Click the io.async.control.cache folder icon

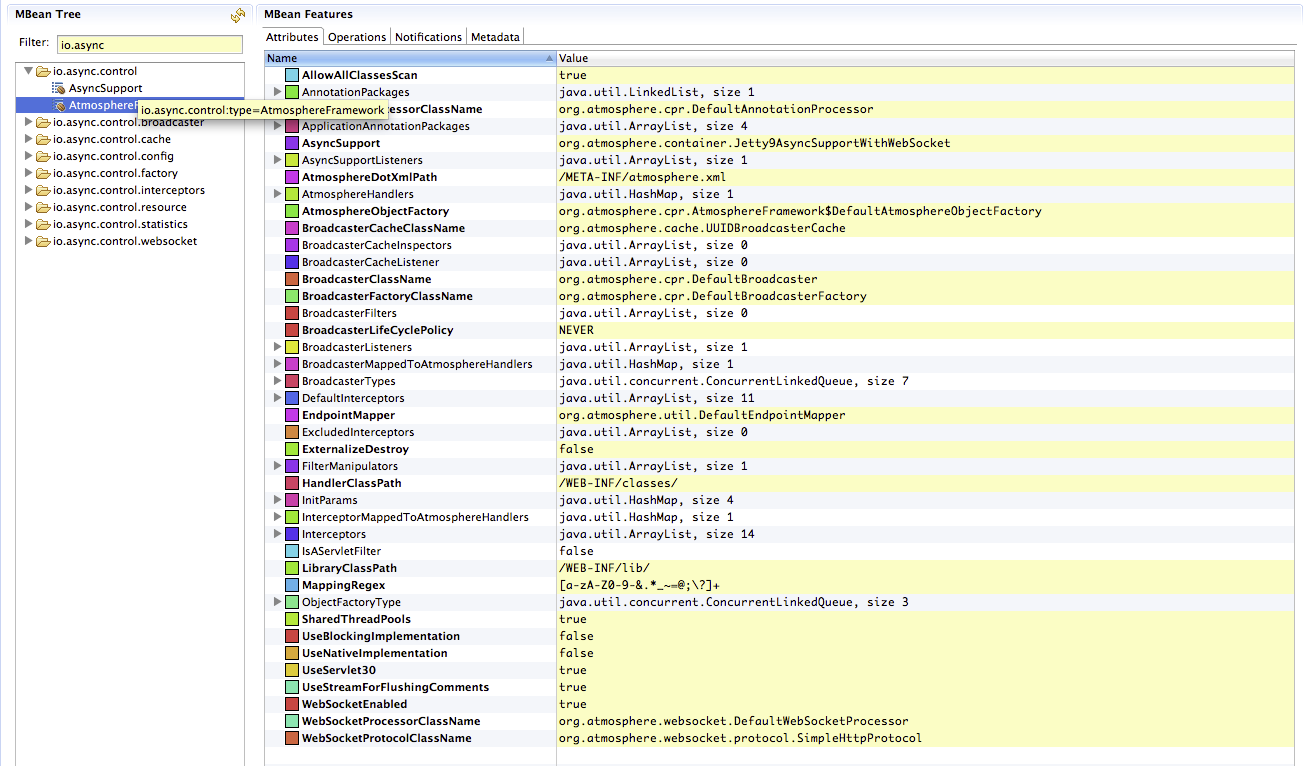[42, 140]
